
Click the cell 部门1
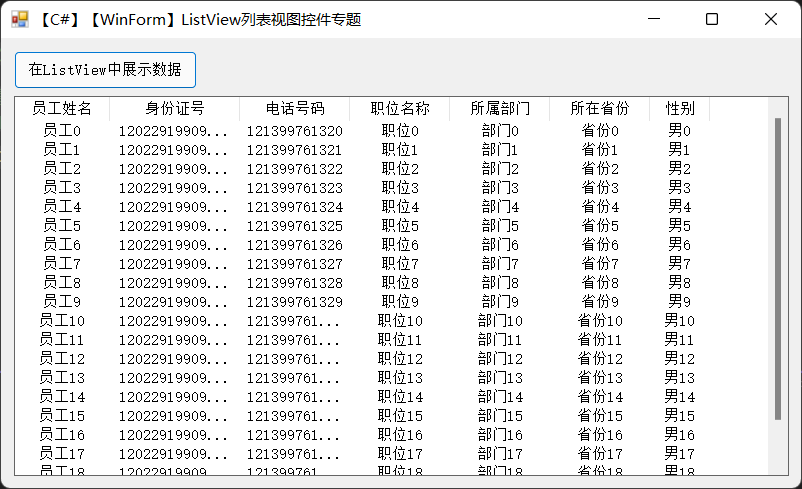click(500, 150)
